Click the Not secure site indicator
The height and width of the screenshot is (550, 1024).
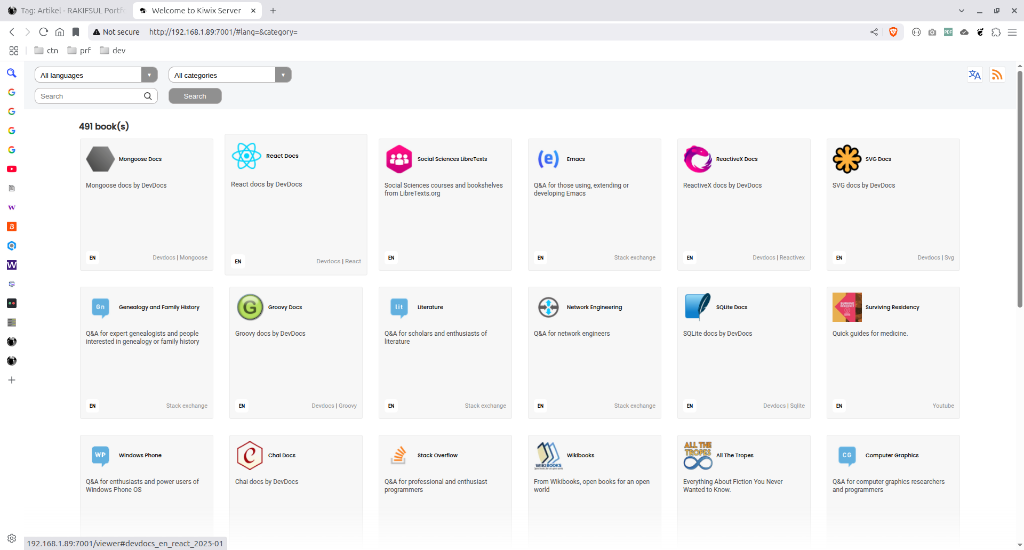point(116,32)
